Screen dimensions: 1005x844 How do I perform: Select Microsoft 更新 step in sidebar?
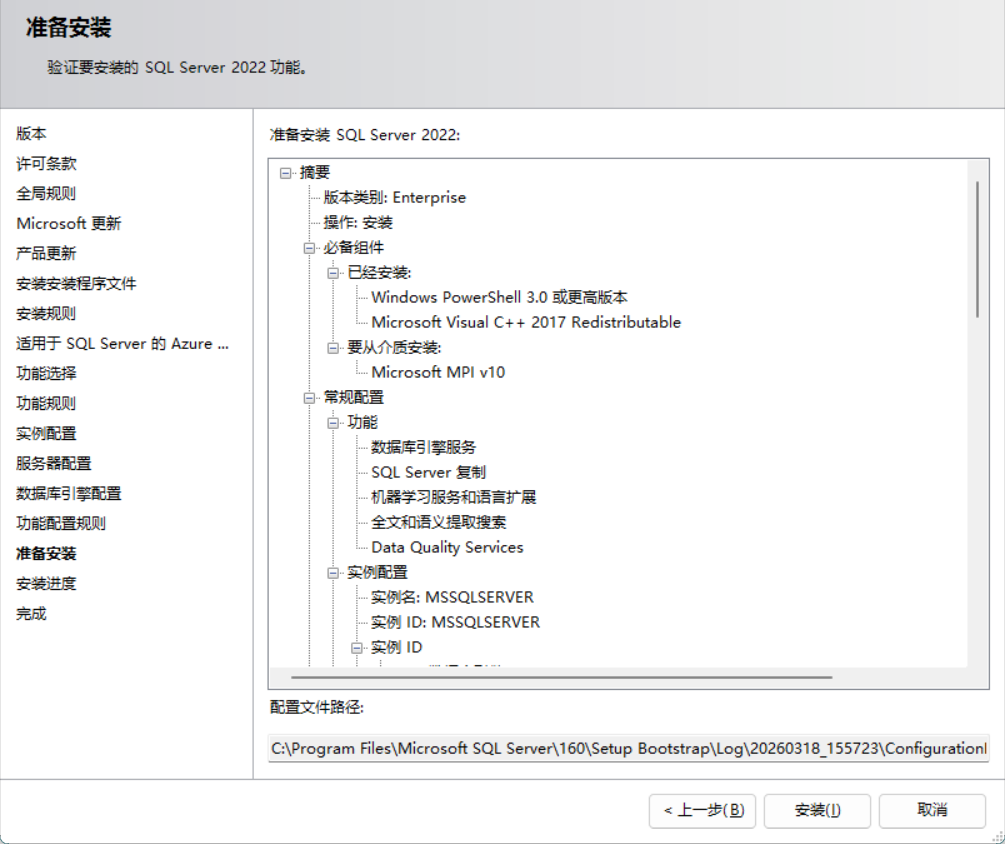tap(69, 224)
